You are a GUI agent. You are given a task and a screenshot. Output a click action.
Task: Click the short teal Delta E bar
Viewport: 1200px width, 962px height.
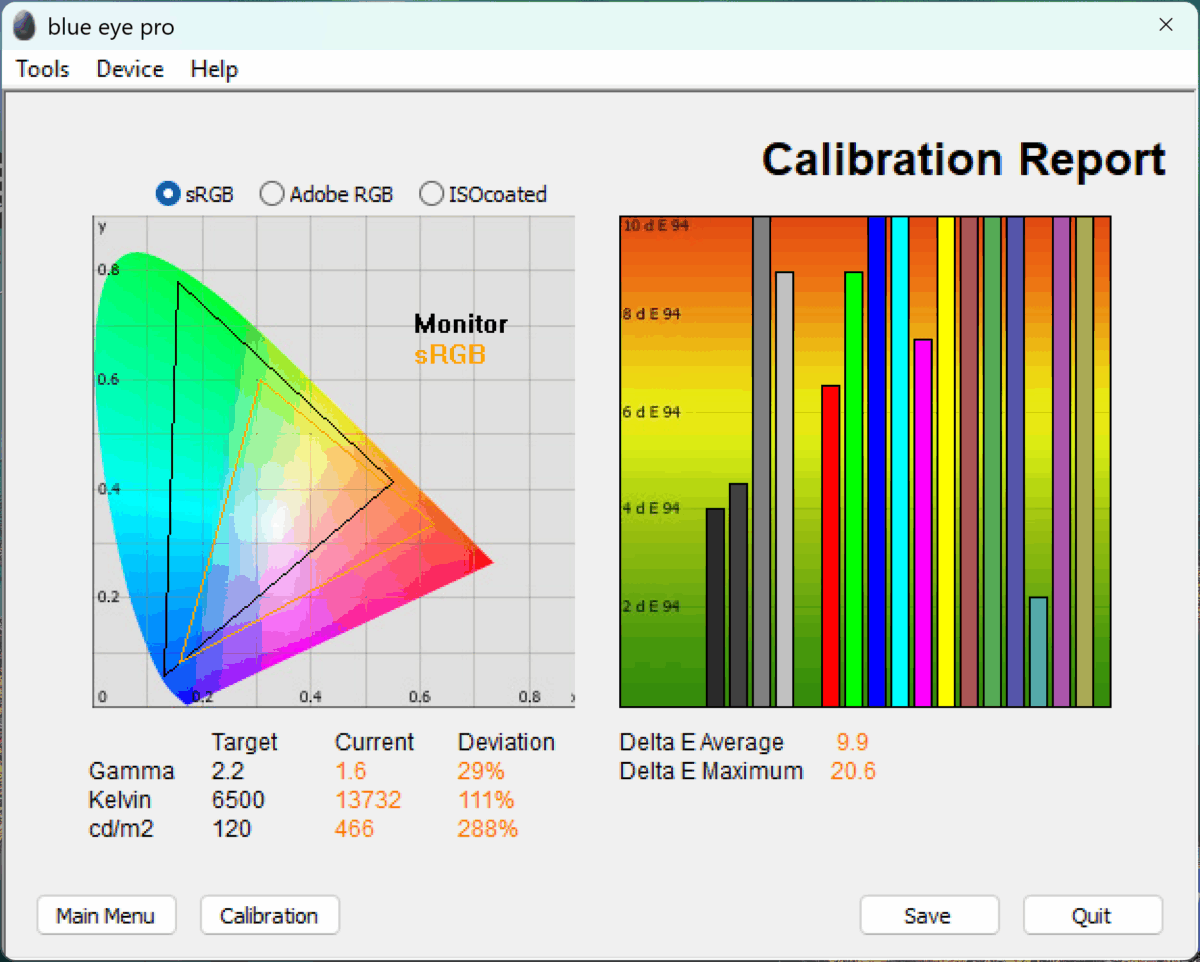pyautogui.click(x=1038, y=652)
